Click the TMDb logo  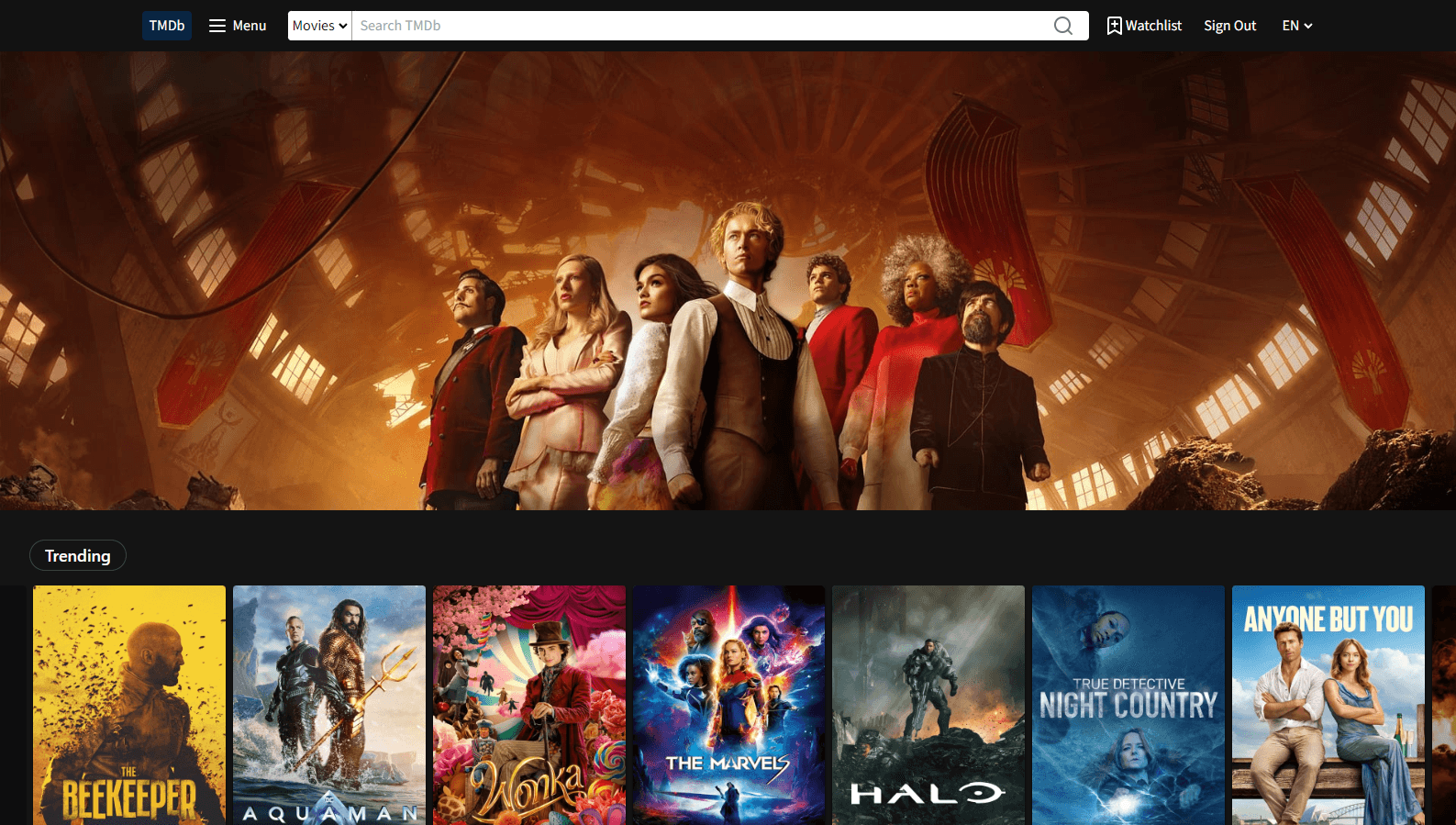click(167, 26)
